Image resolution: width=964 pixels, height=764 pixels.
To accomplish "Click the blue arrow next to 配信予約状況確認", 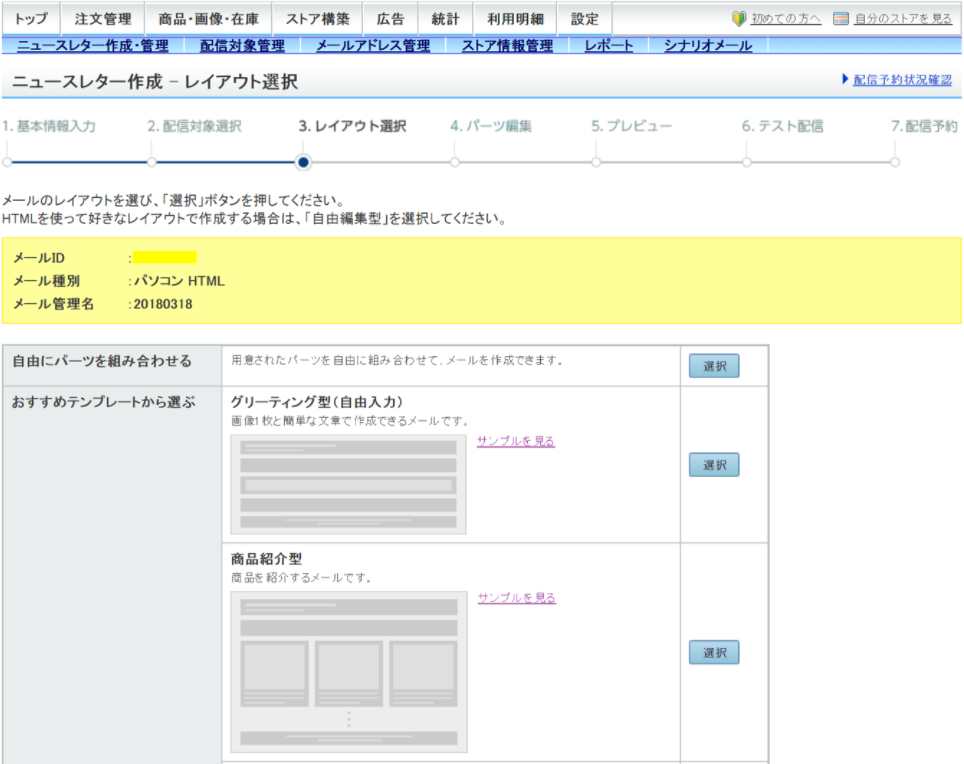I will coord(846,80).
